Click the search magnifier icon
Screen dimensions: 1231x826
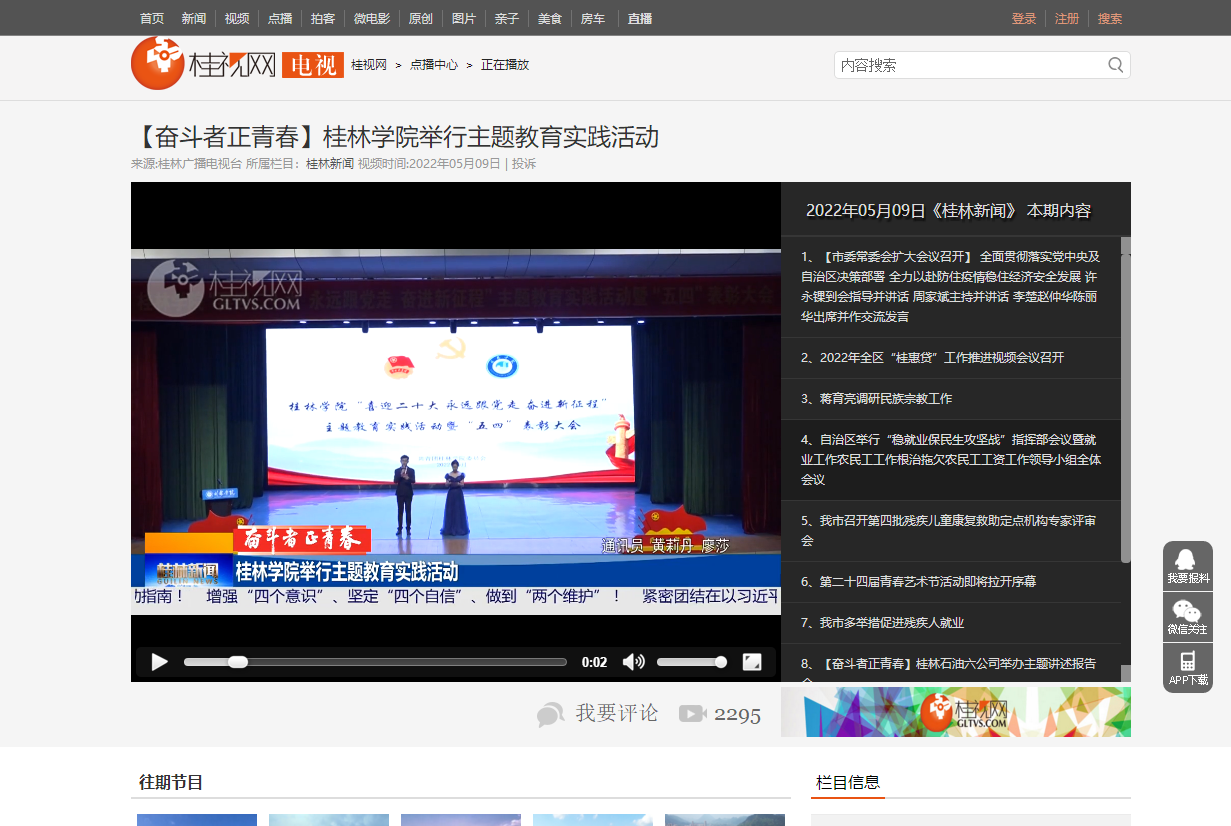tap(1115, 65)
